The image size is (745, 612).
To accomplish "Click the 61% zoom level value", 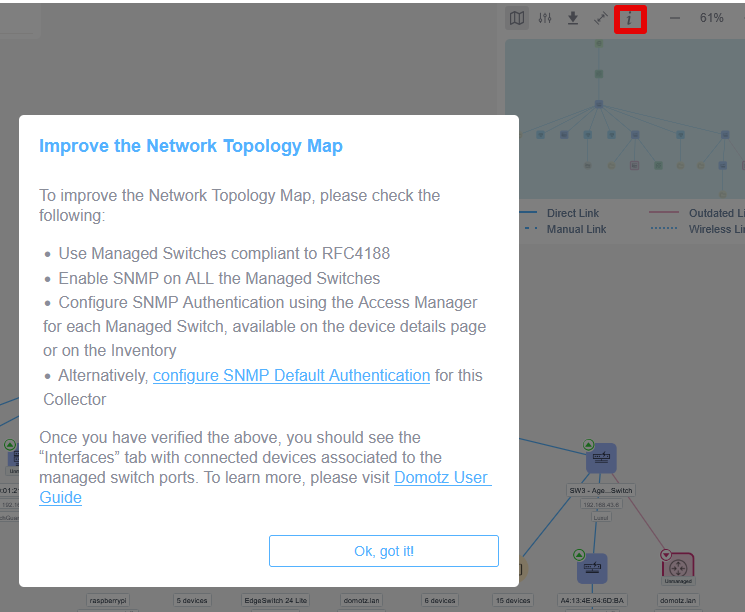I will (711, 18).
